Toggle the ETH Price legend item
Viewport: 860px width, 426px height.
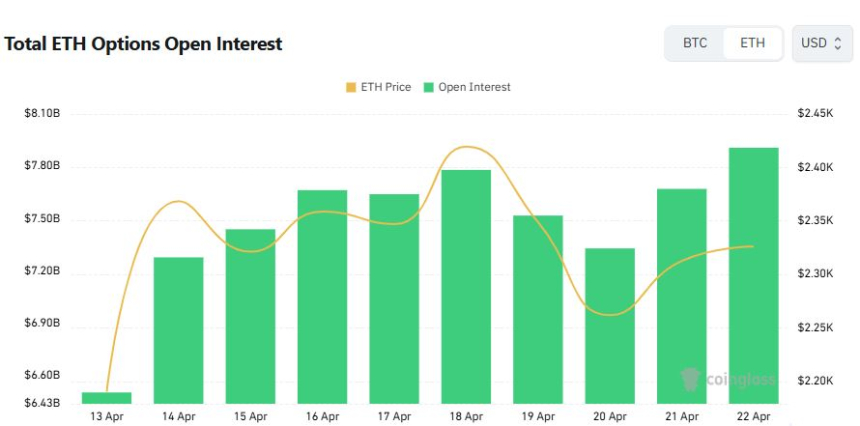[x=378, y=87]
